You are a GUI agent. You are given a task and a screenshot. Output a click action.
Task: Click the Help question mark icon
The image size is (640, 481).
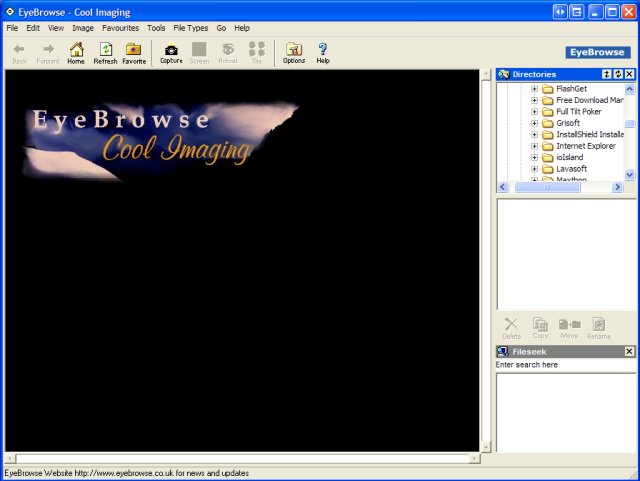(x=323, y=52)
